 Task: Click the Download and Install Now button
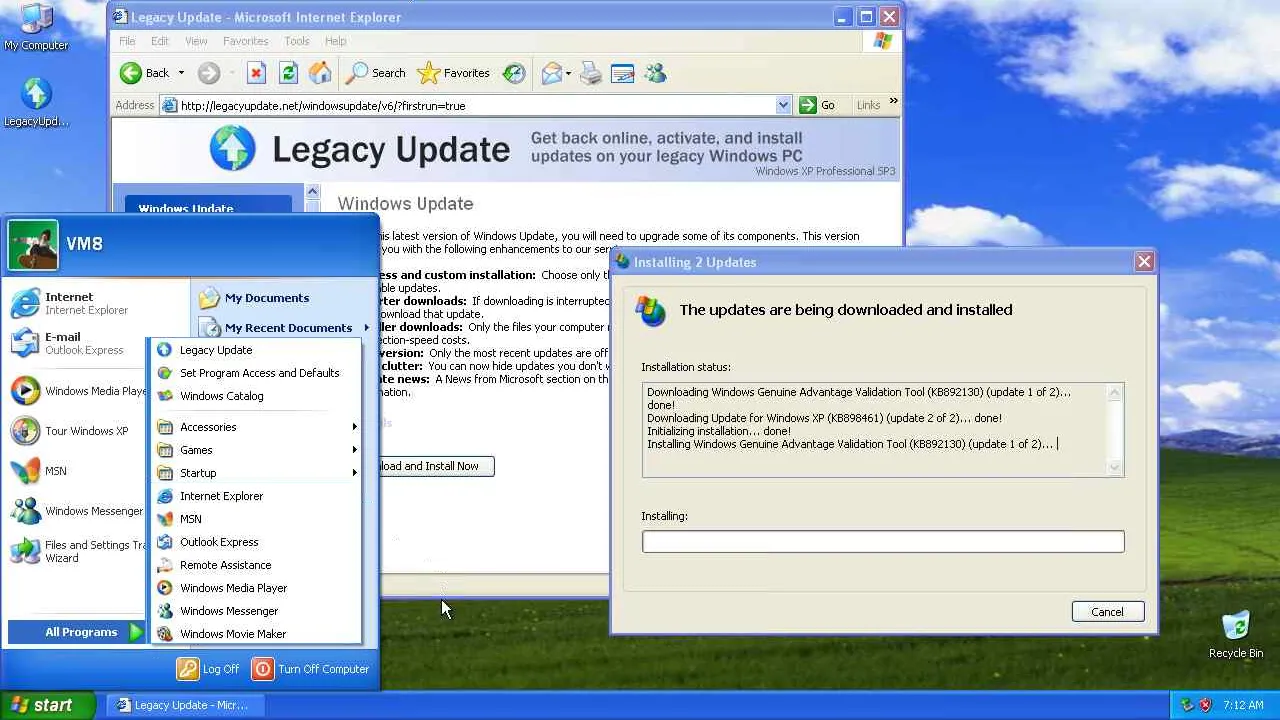(437, 466)
